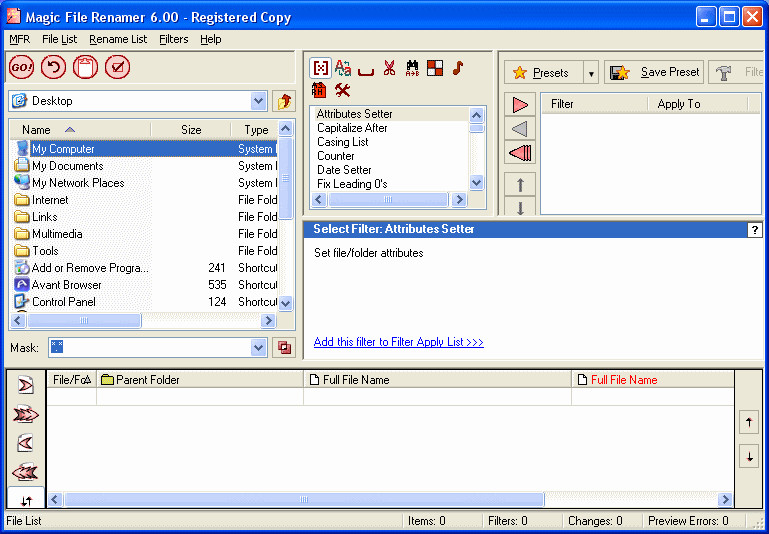Move rename list item up arrow
Viewport: 769px width, 534px height.
coord(749,422)
